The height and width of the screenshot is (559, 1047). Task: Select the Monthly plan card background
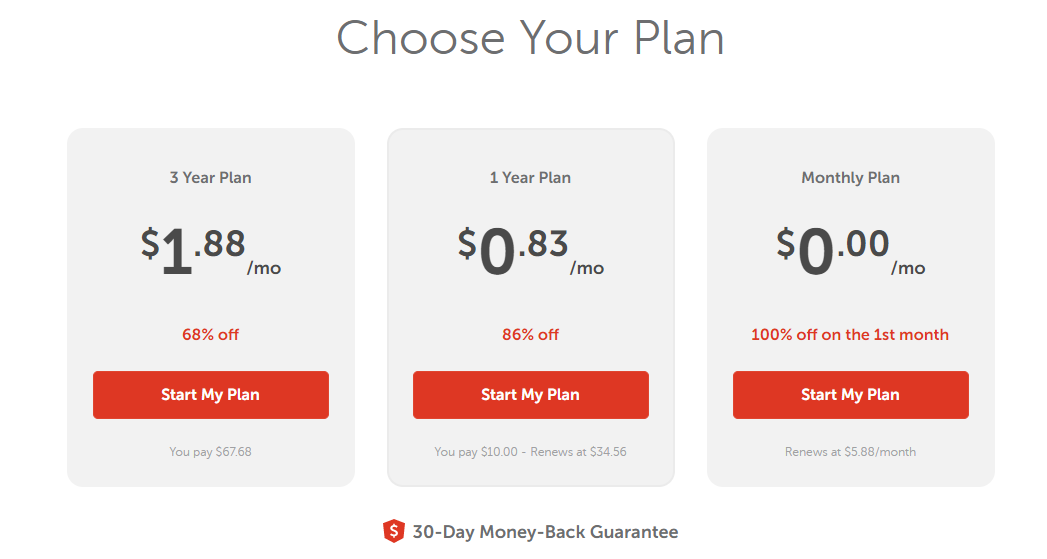click(850, 307)
